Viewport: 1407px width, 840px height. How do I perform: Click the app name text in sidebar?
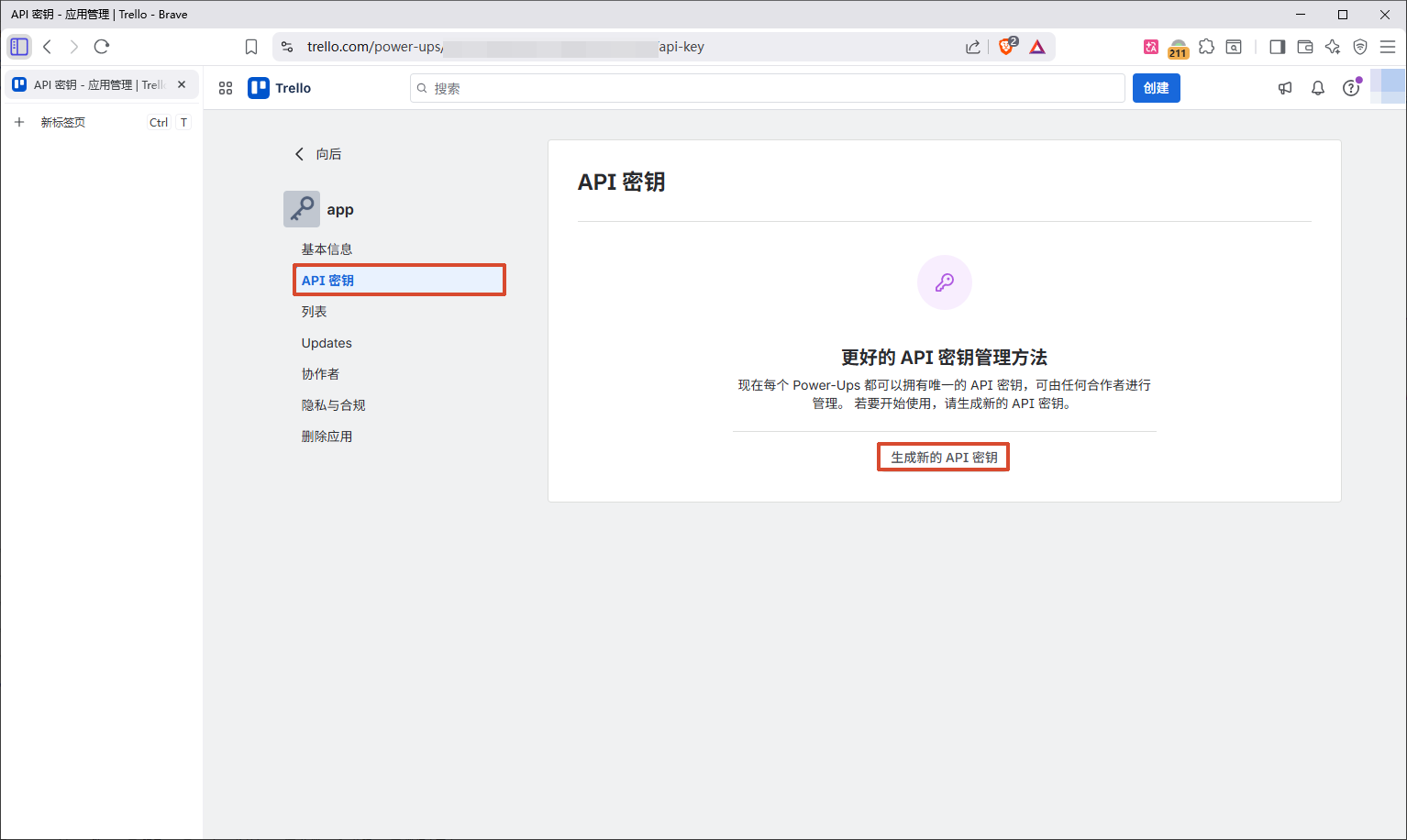click(340, 210)
